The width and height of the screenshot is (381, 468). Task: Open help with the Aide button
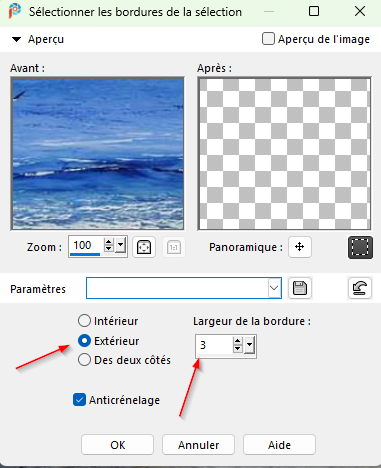279,445
